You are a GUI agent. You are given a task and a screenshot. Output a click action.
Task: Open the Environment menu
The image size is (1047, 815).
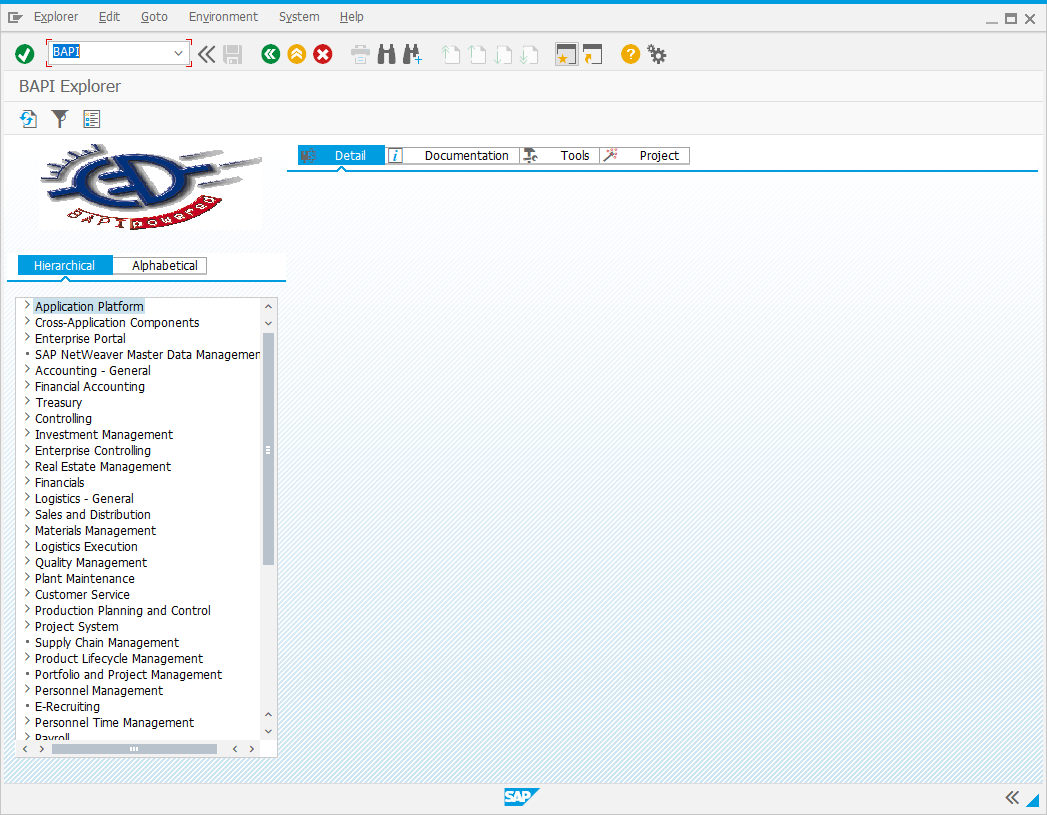[223, 17]
